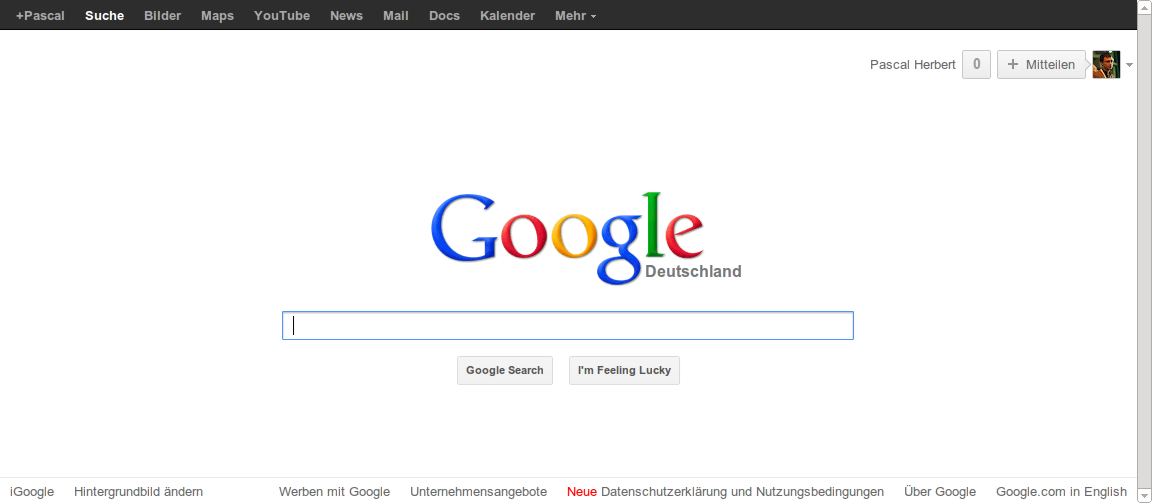1152x503 pixels.
Task: Open Docs in the navigation bar
Action: [444, 15]
